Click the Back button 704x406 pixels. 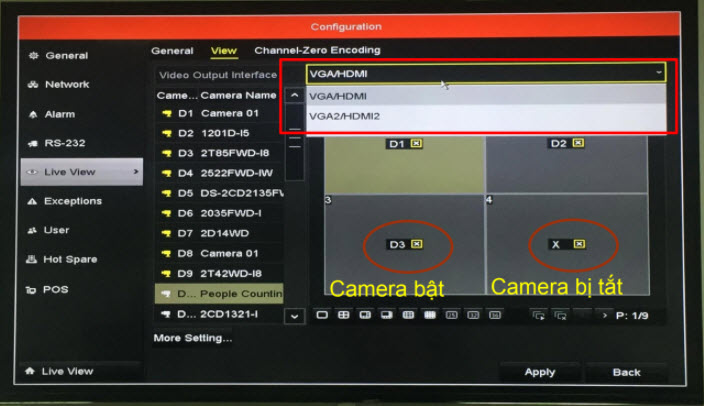627,372
